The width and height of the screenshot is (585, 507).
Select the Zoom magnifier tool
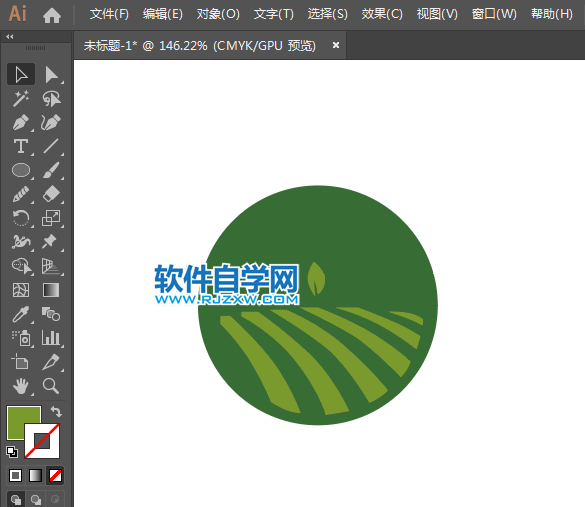pyautogui.click(x=51, y=386)
